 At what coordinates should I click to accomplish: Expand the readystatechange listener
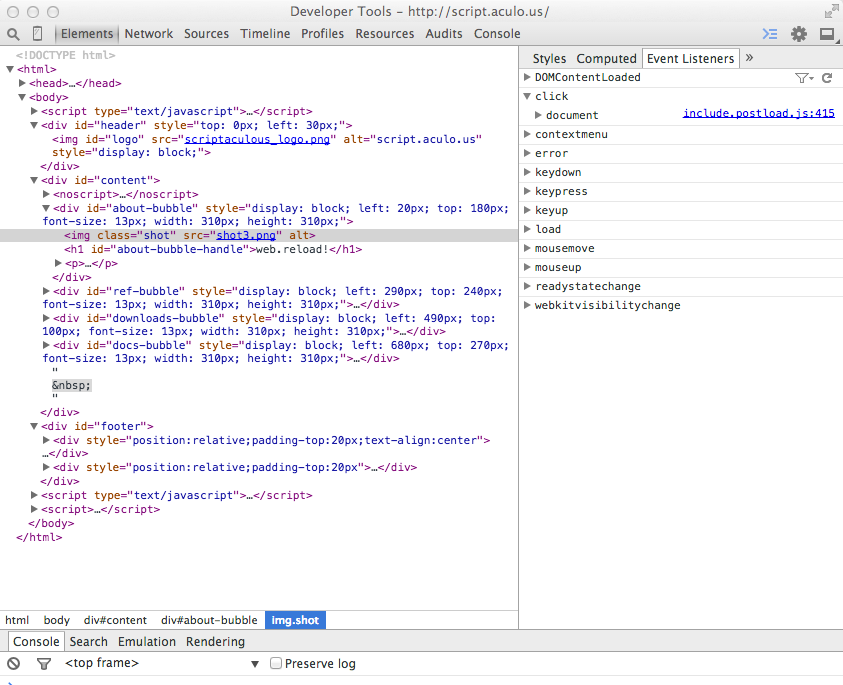coord(527,286)
